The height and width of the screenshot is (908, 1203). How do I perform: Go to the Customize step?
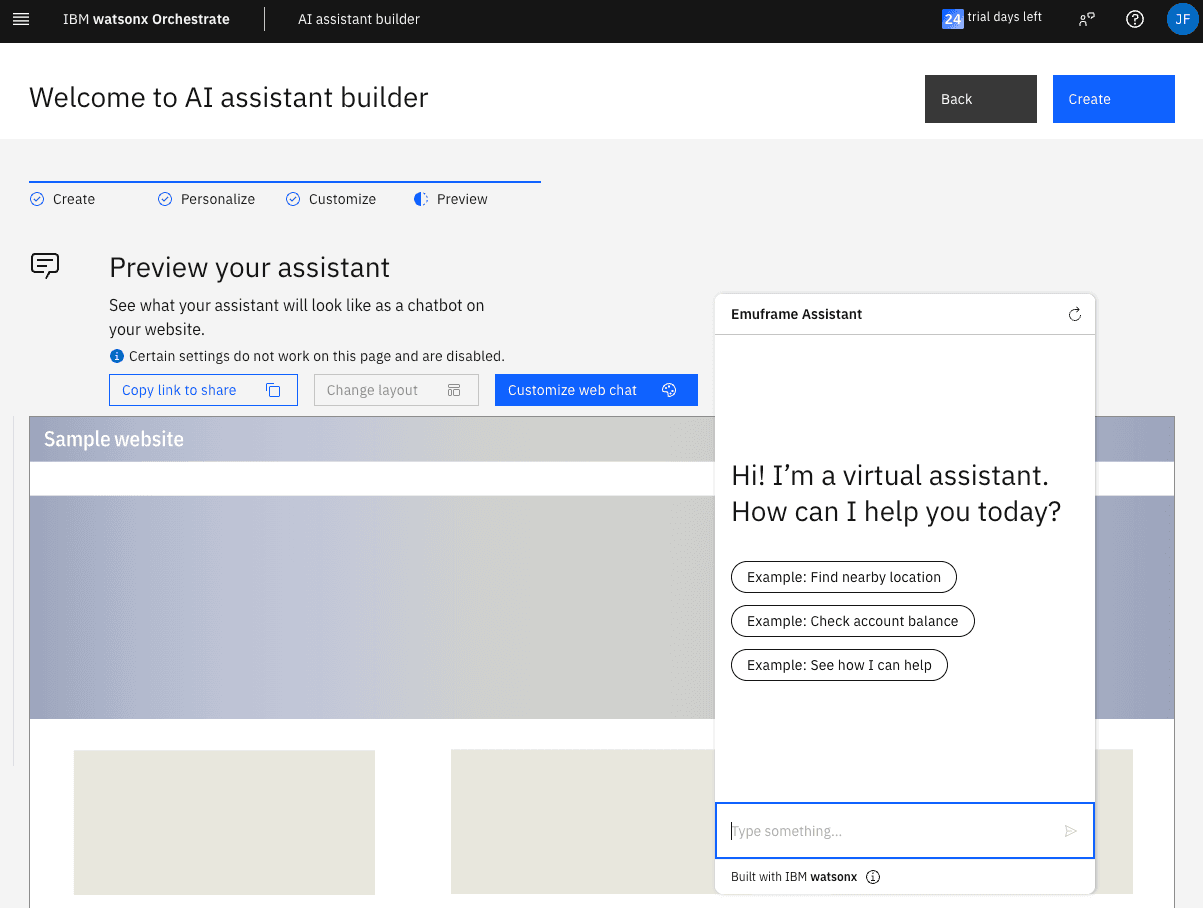click(331, 199)
